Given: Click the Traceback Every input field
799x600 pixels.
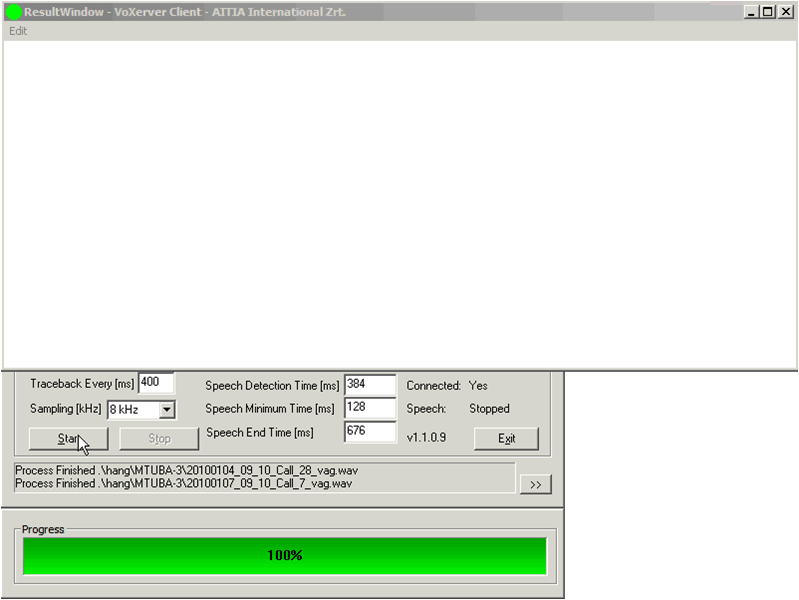Looking at the screenshot, I should coord(155,382).
